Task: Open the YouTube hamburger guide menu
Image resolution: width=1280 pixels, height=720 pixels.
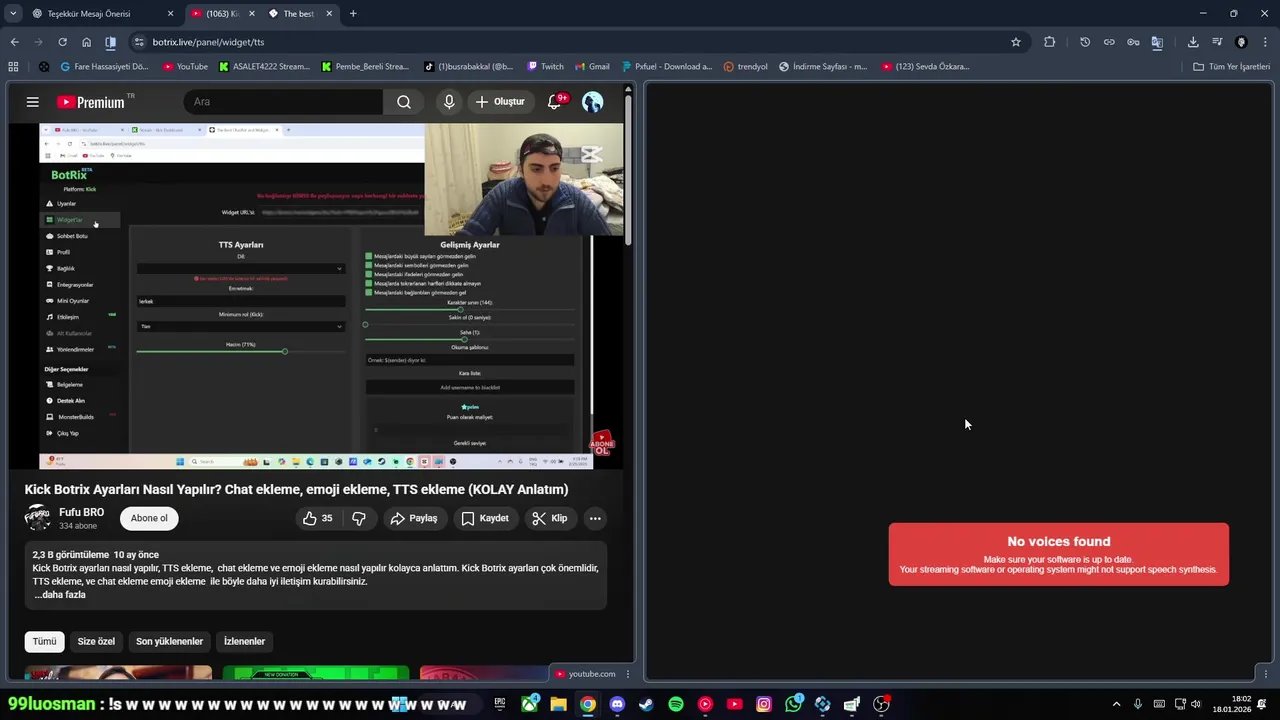Action: pos(32,102)
